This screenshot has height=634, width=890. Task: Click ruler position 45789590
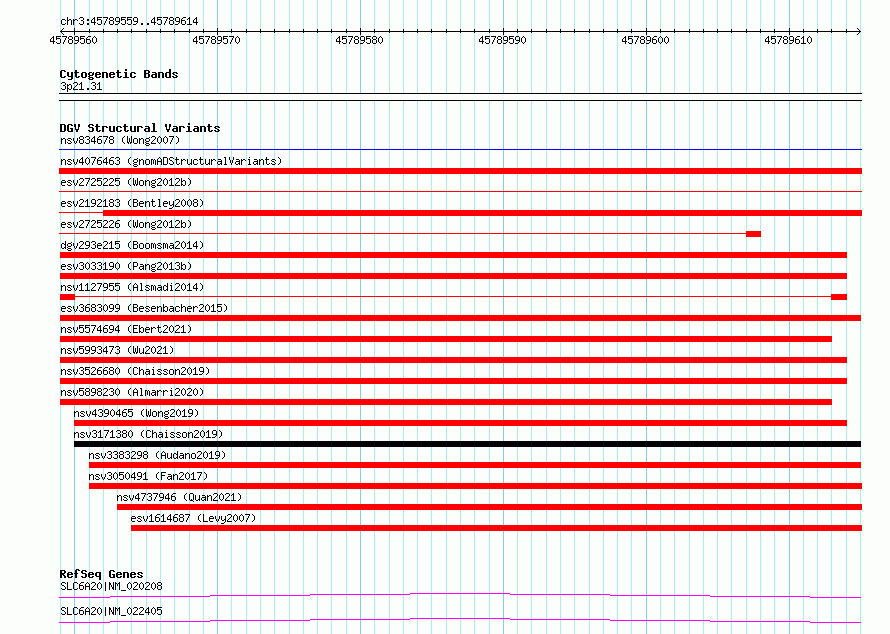pos(502,40)
